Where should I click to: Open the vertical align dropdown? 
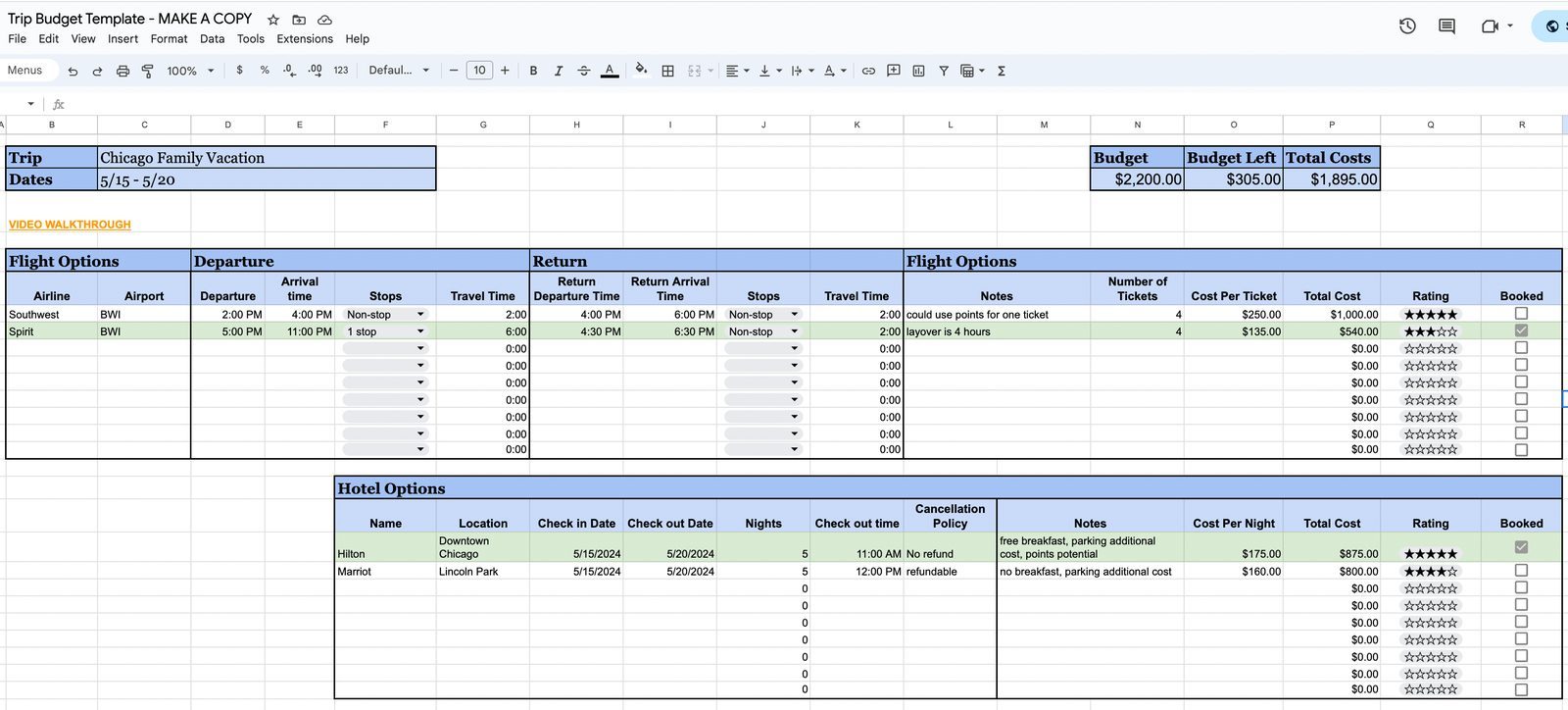click(x=770, y=71)
